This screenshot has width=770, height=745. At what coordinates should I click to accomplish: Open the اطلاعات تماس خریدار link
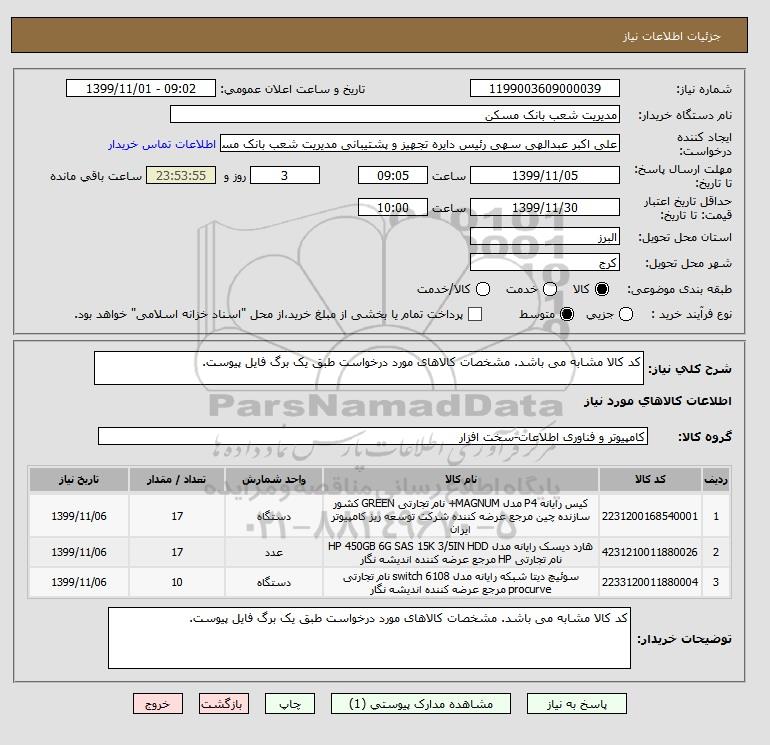point(161,144)
